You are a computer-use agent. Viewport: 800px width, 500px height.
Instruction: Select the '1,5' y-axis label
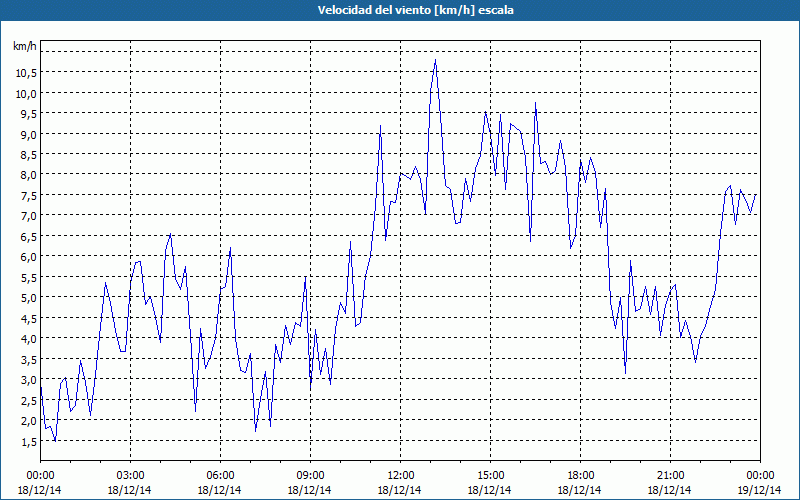[x=29, y=441]
